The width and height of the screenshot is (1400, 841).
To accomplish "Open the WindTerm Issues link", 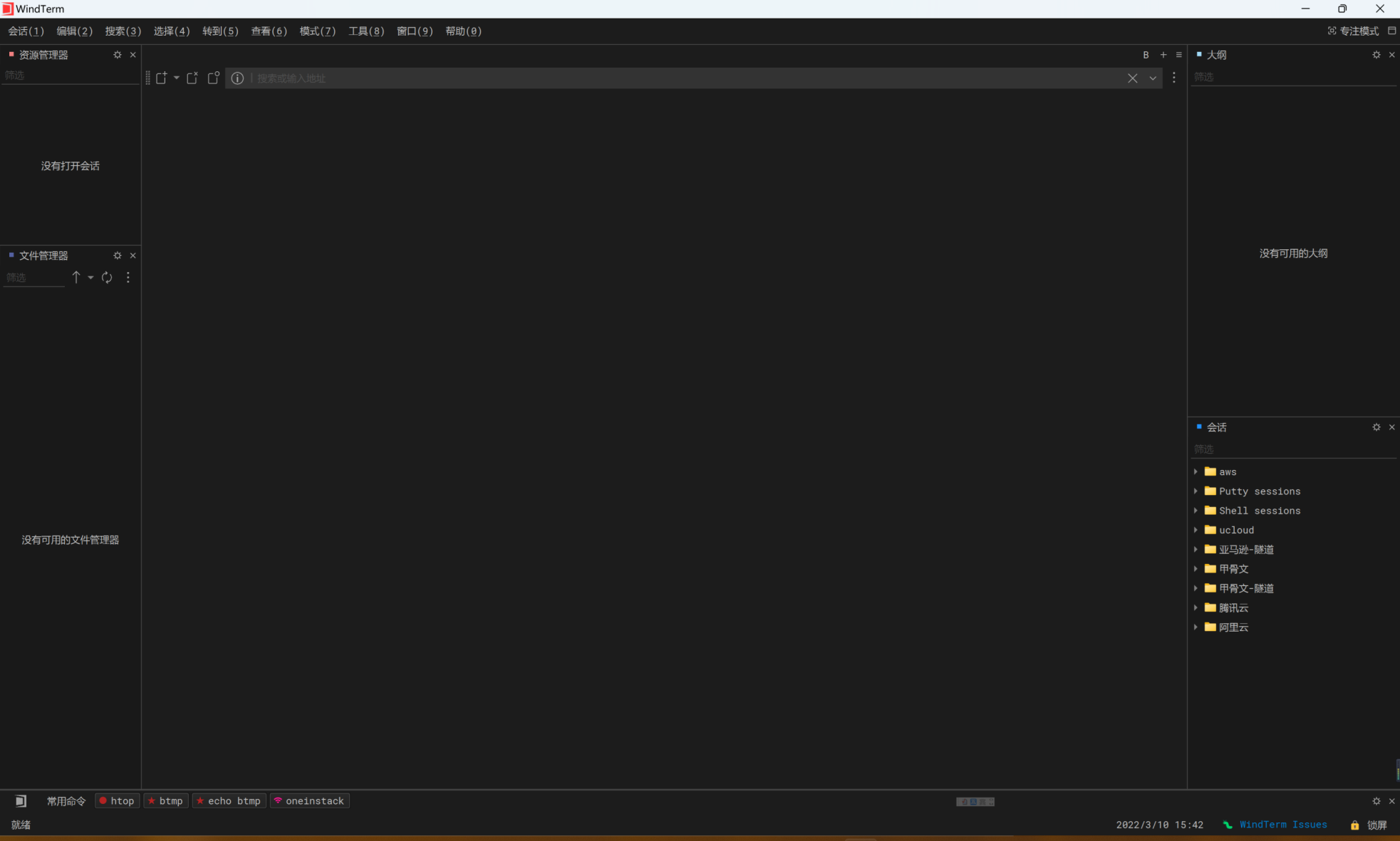I will pos(1282,825).
